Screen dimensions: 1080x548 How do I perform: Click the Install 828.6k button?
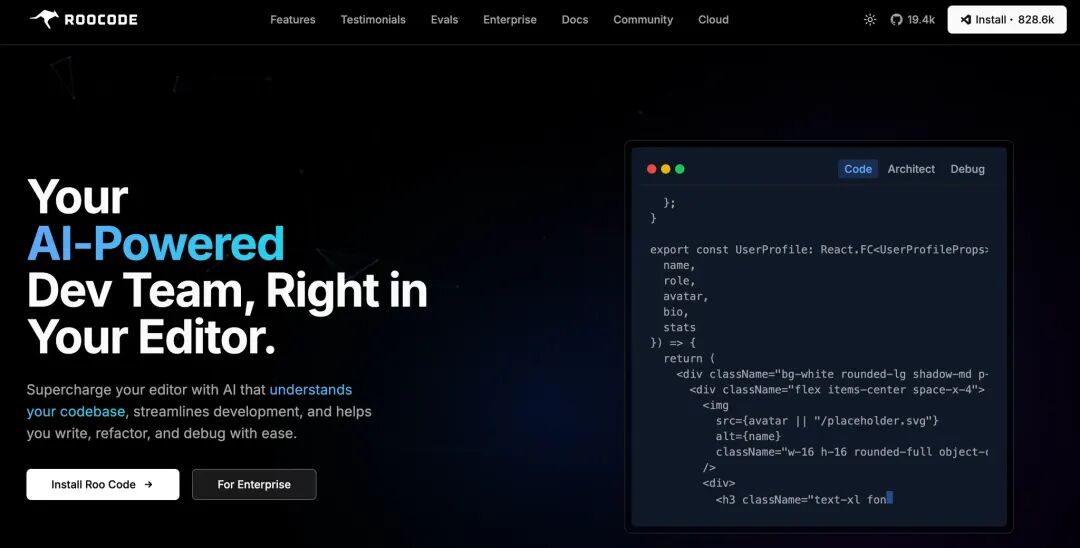point(1007,20)
